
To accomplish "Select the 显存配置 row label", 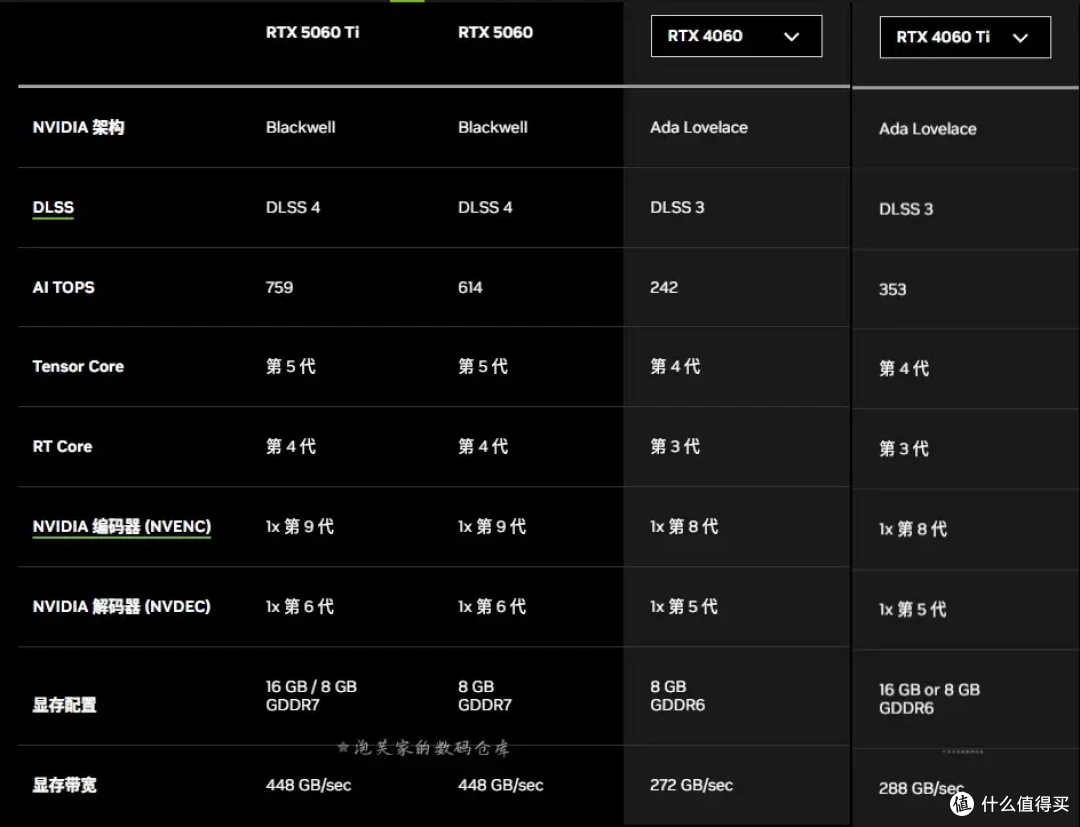I will click(64, 704).
